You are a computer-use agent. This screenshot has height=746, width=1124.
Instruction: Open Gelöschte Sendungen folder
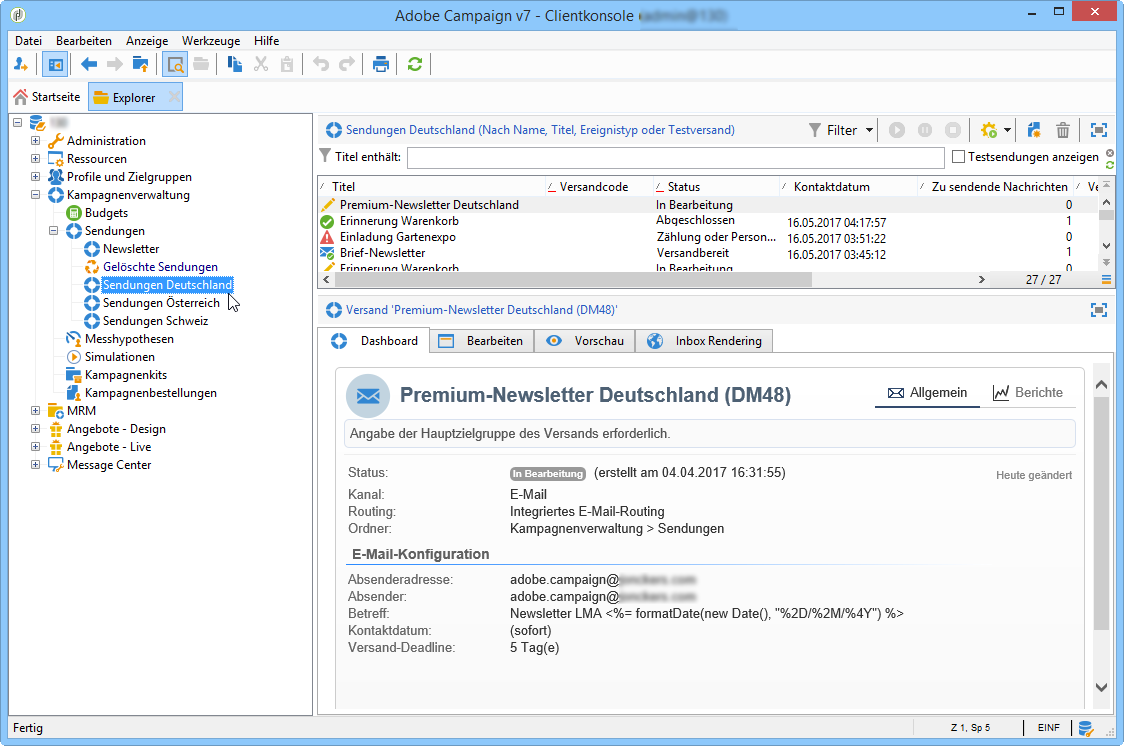click(160, 267)
